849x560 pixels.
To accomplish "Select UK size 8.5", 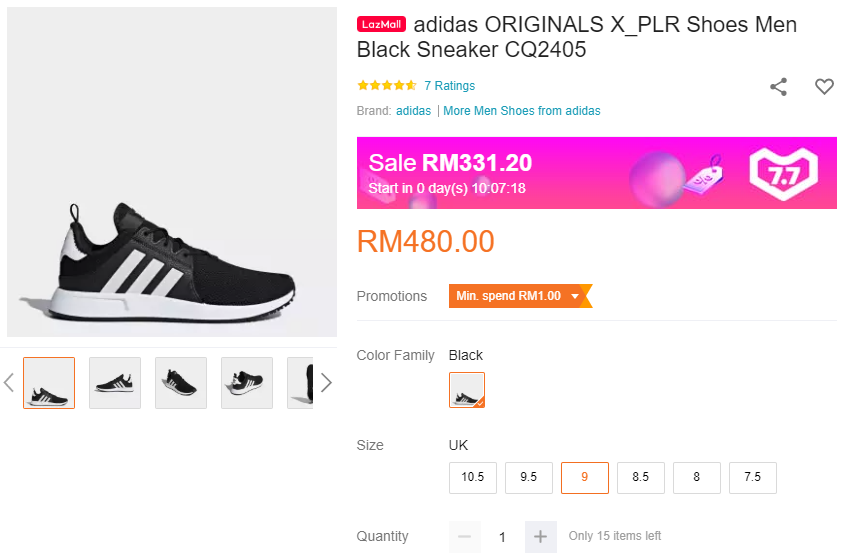I will tap(641, 477).
